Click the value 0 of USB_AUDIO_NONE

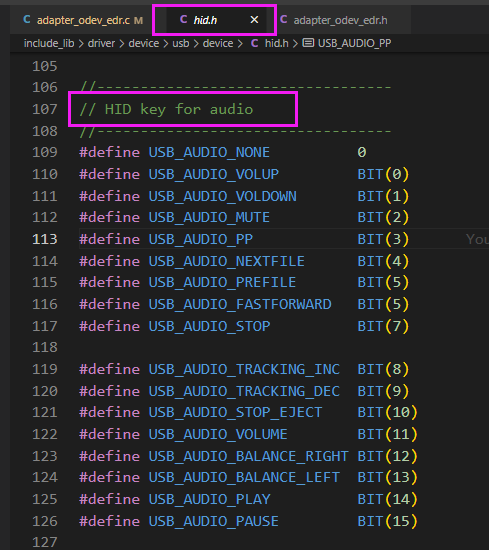(x=362, y=152)
